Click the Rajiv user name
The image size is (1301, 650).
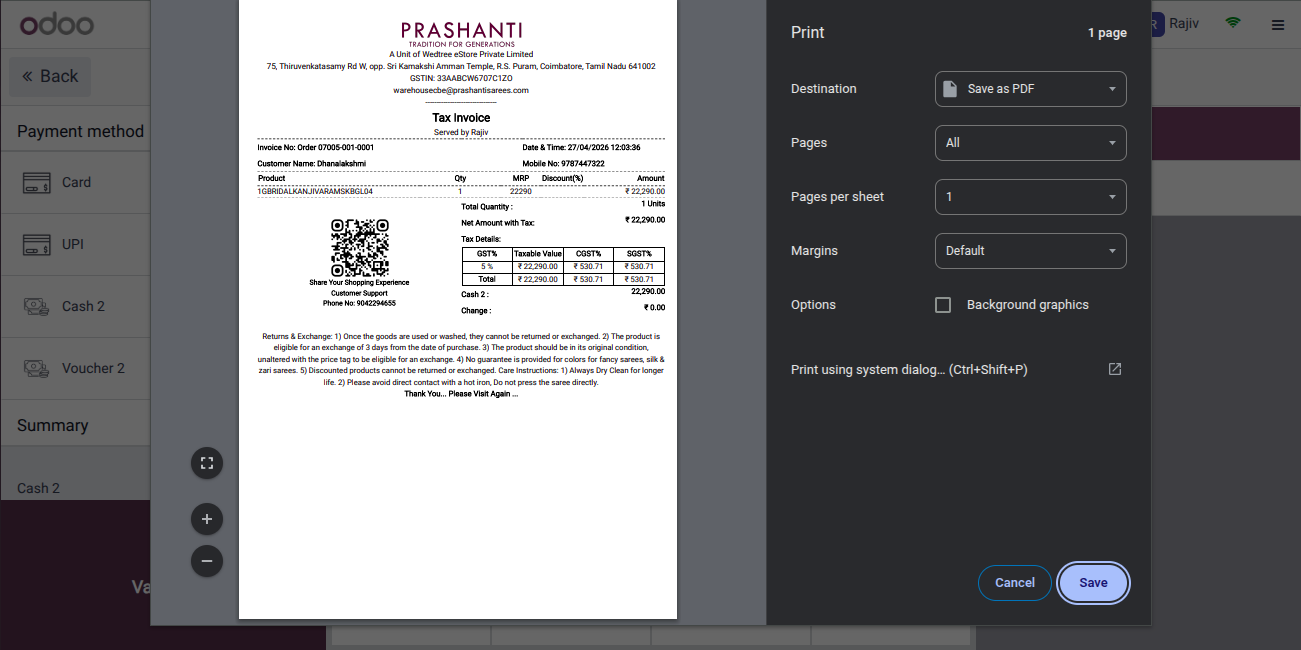1183,23
